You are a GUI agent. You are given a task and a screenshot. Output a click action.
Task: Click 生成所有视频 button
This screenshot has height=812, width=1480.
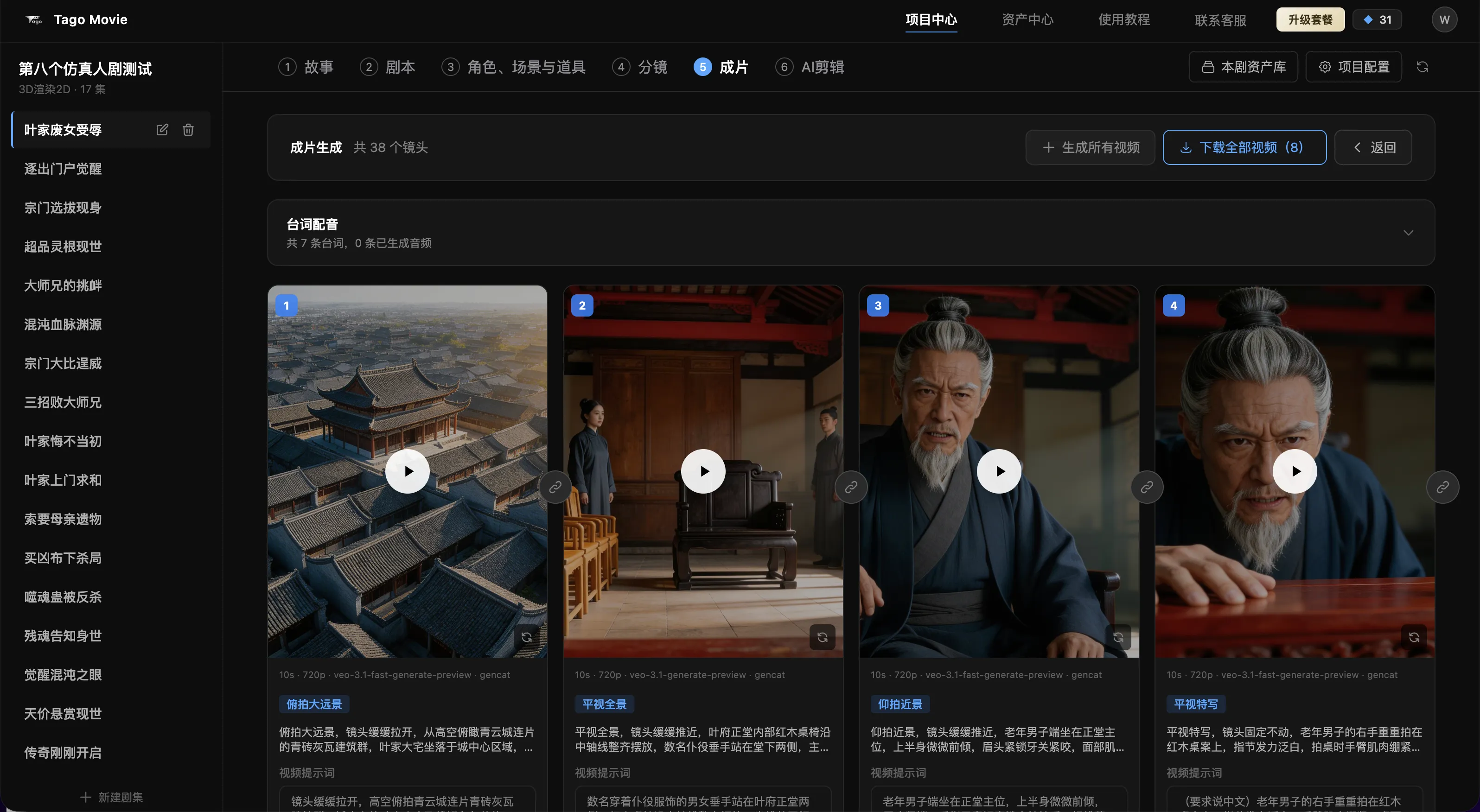(1091, 147)
